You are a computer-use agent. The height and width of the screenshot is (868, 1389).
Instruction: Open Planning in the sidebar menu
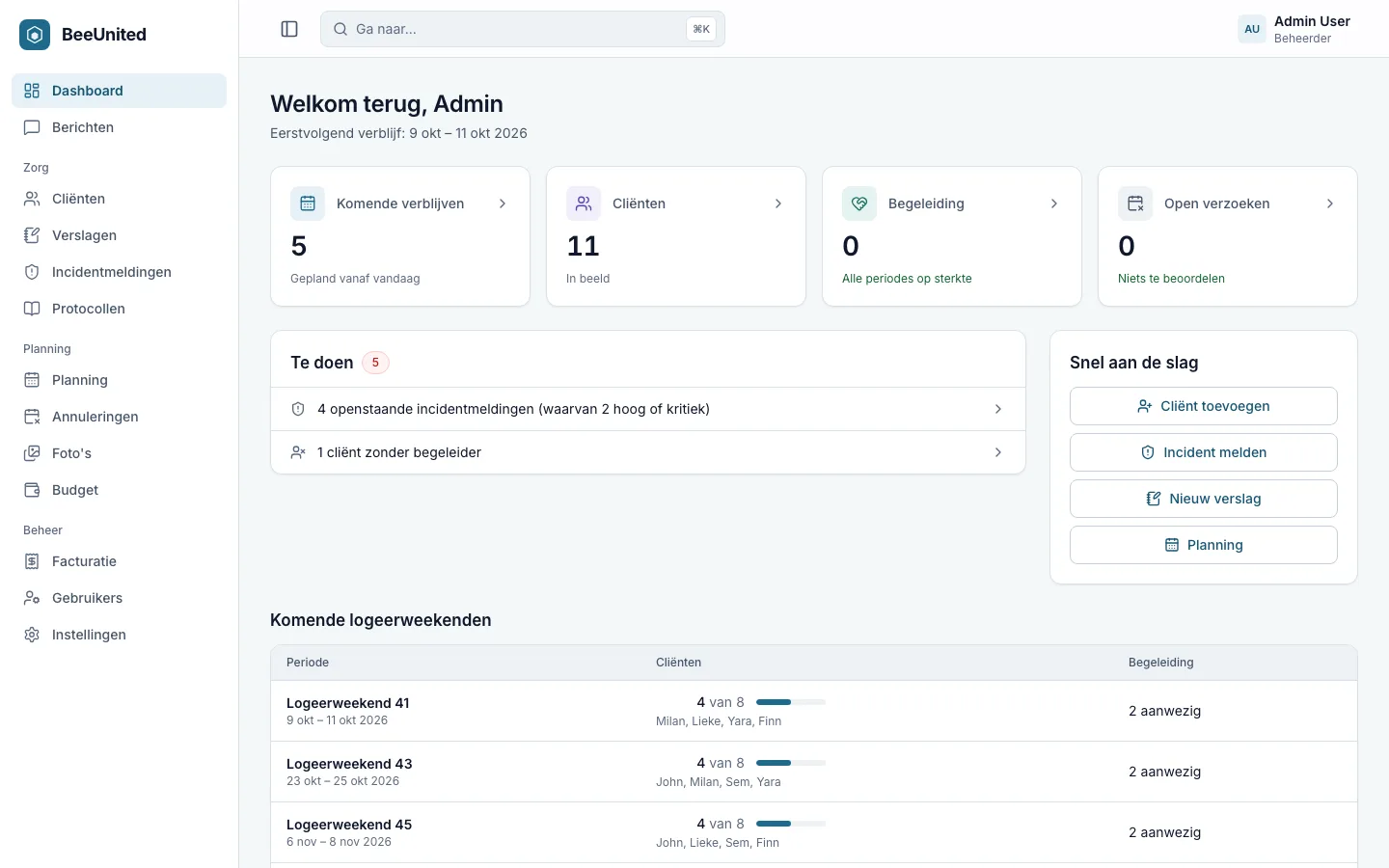pos(119,380)
